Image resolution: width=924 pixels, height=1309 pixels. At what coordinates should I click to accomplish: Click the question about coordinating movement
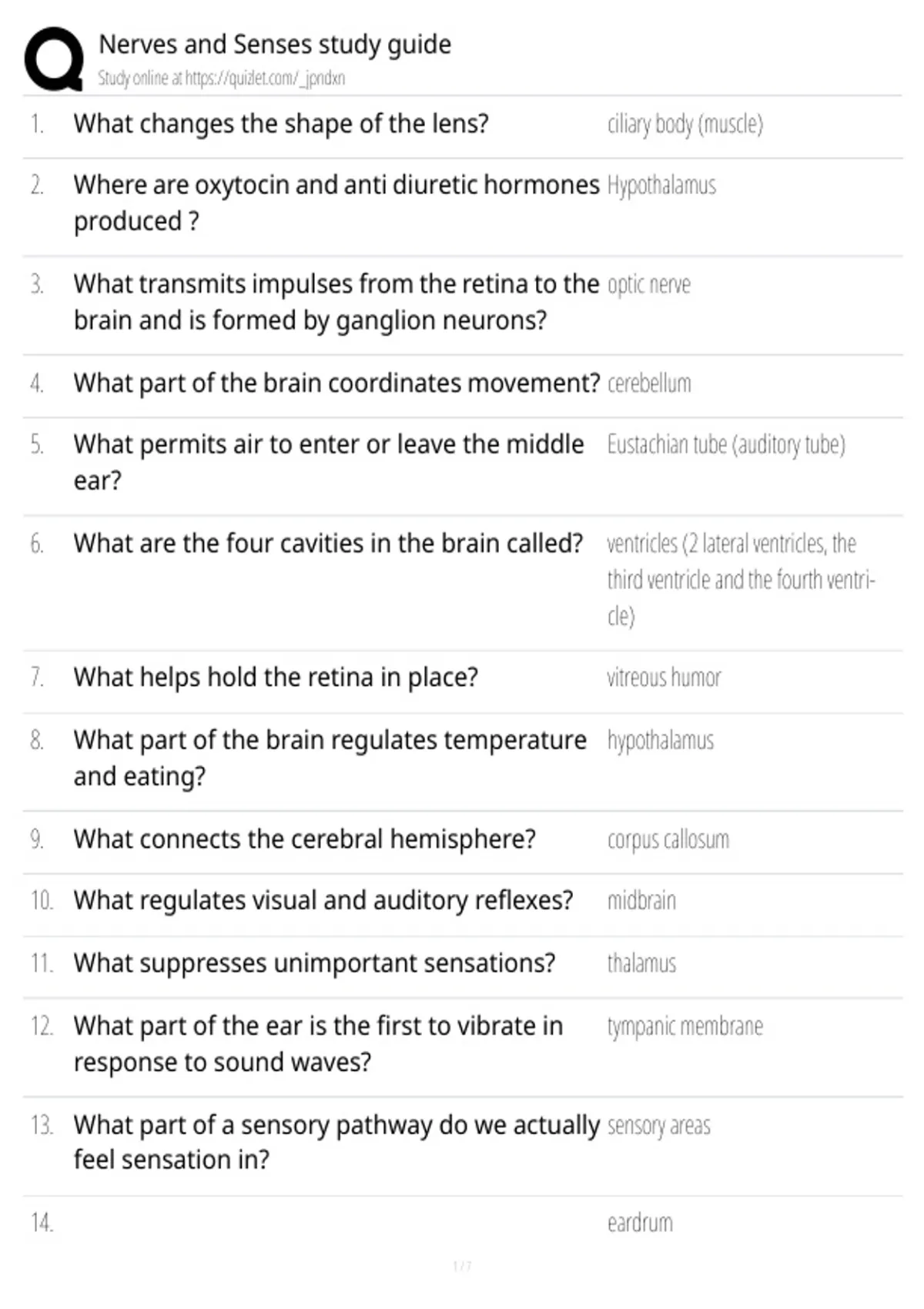click(x=336, y=383)
